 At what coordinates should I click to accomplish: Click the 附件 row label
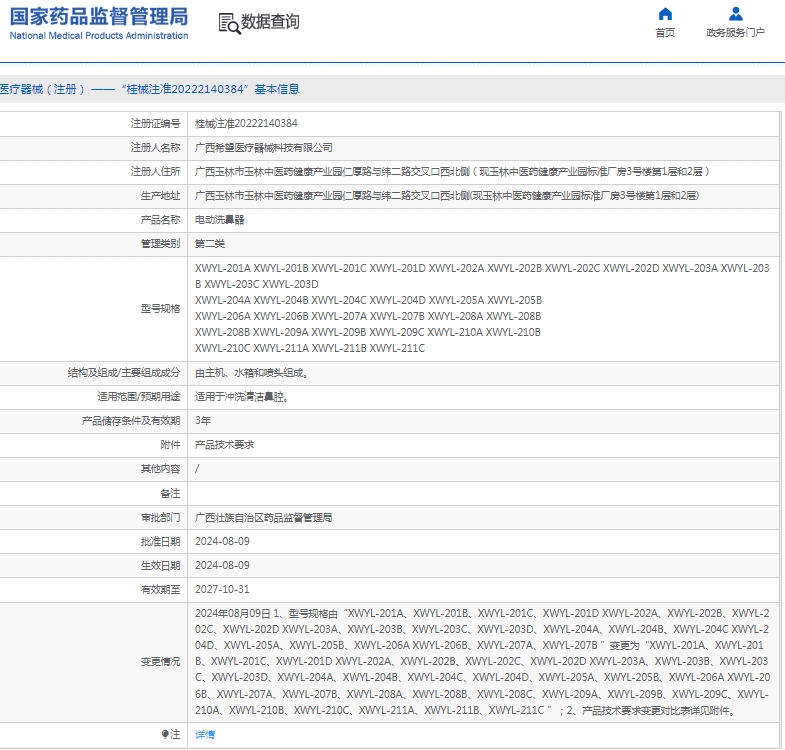click(170, 445)
